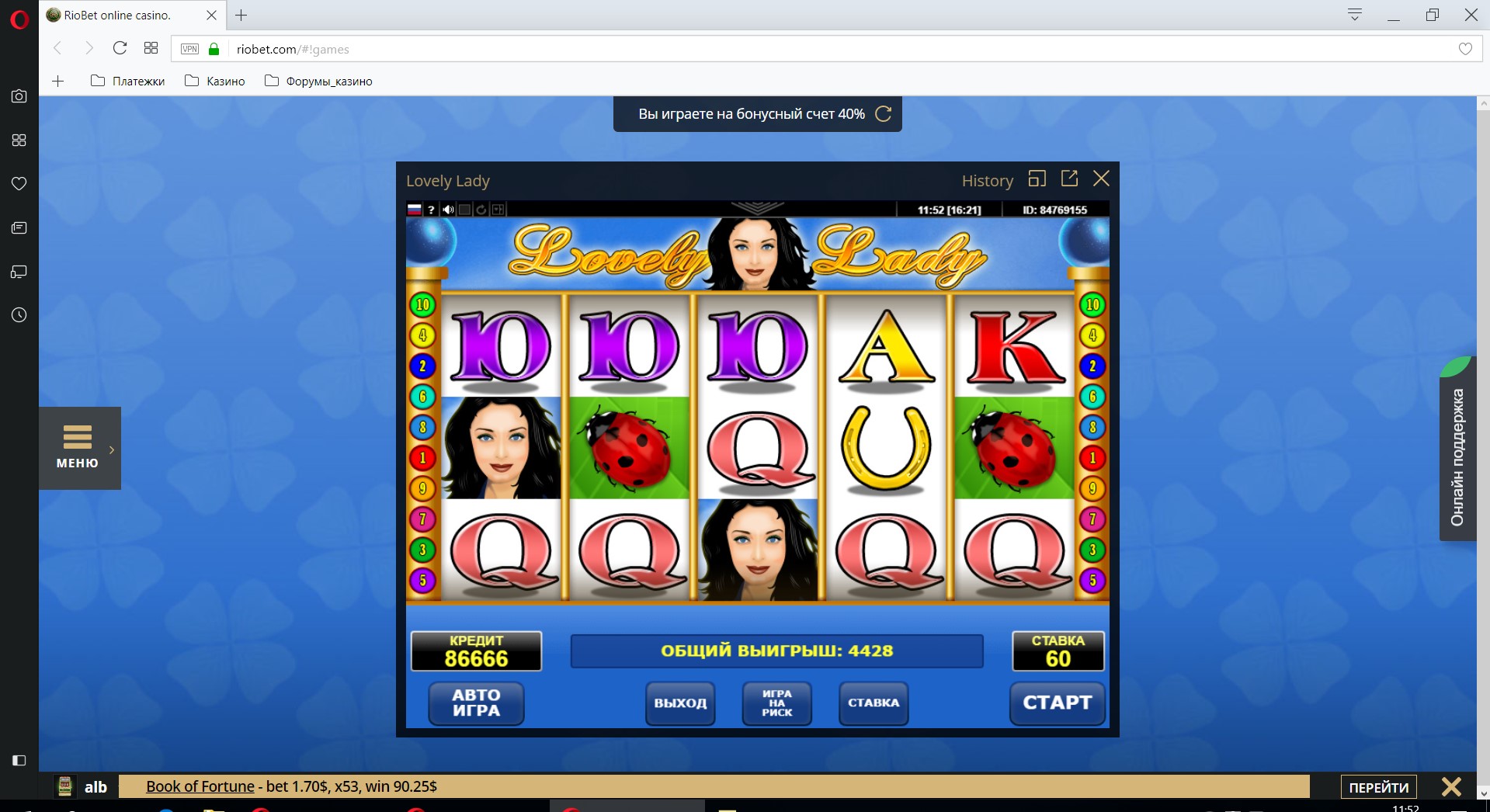Screen dimensions: 1490x812
Task: Start autoplay with АВТО ИГРА button
Action: coord(477,703)
